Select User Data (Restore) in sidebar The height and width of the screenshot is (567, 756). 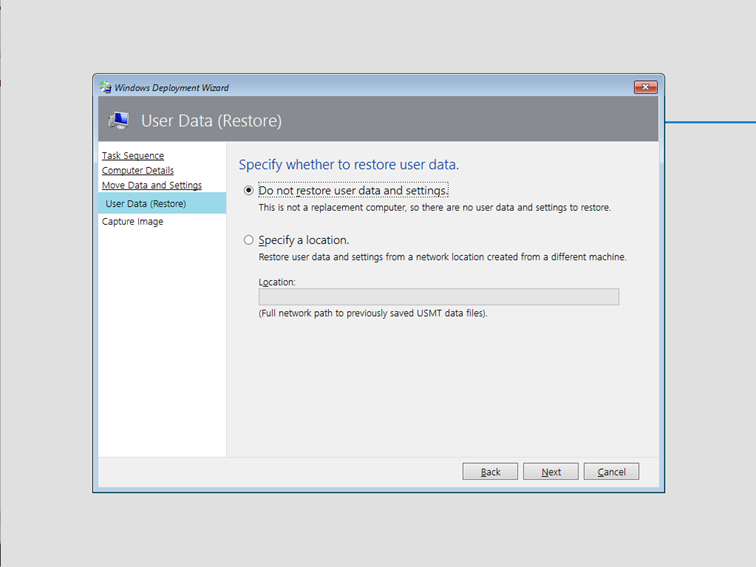[x=162, y=203]
